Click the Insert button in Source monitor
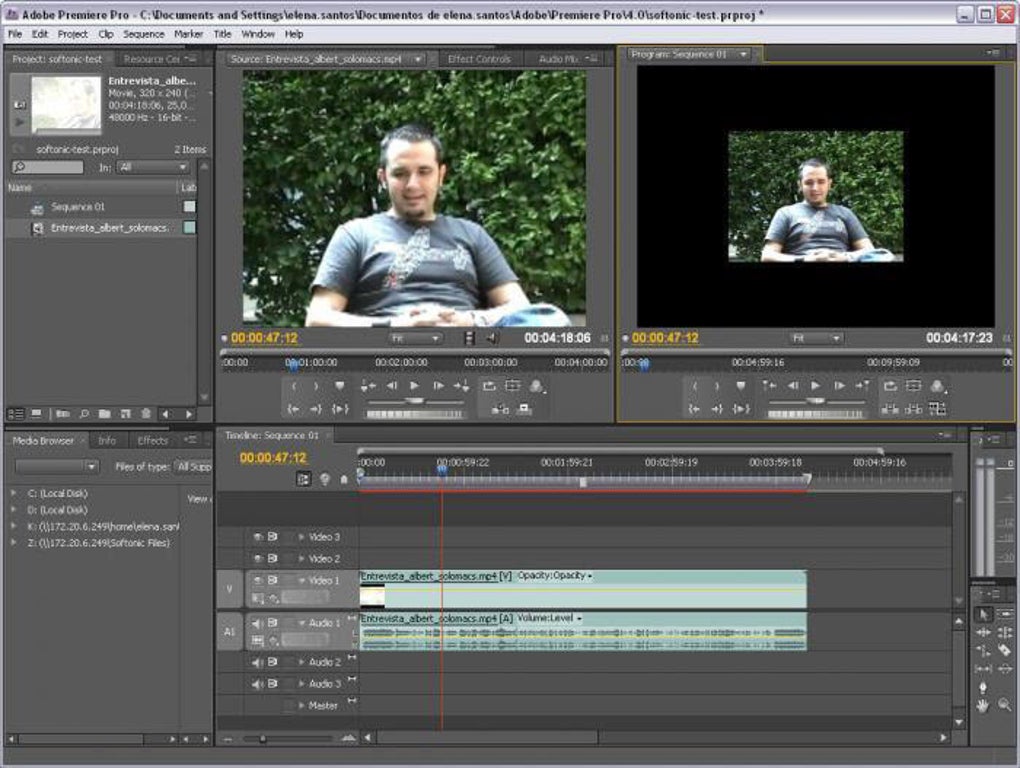The image size is (1020, 768). [x=489, y=386]
